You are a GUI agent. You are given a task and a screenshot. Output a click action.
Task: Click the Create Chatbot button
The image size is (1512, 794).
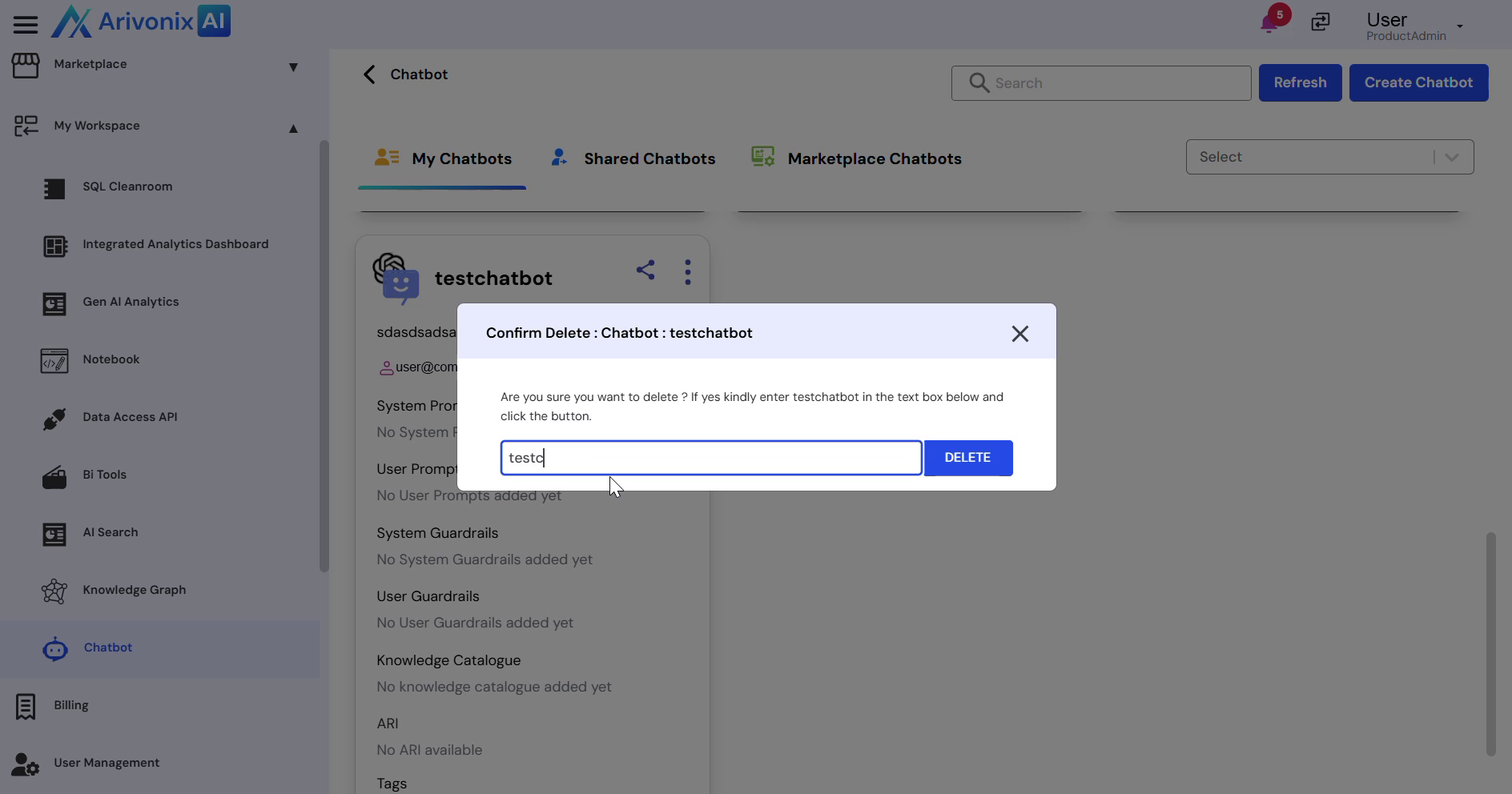pos(1418,82)
